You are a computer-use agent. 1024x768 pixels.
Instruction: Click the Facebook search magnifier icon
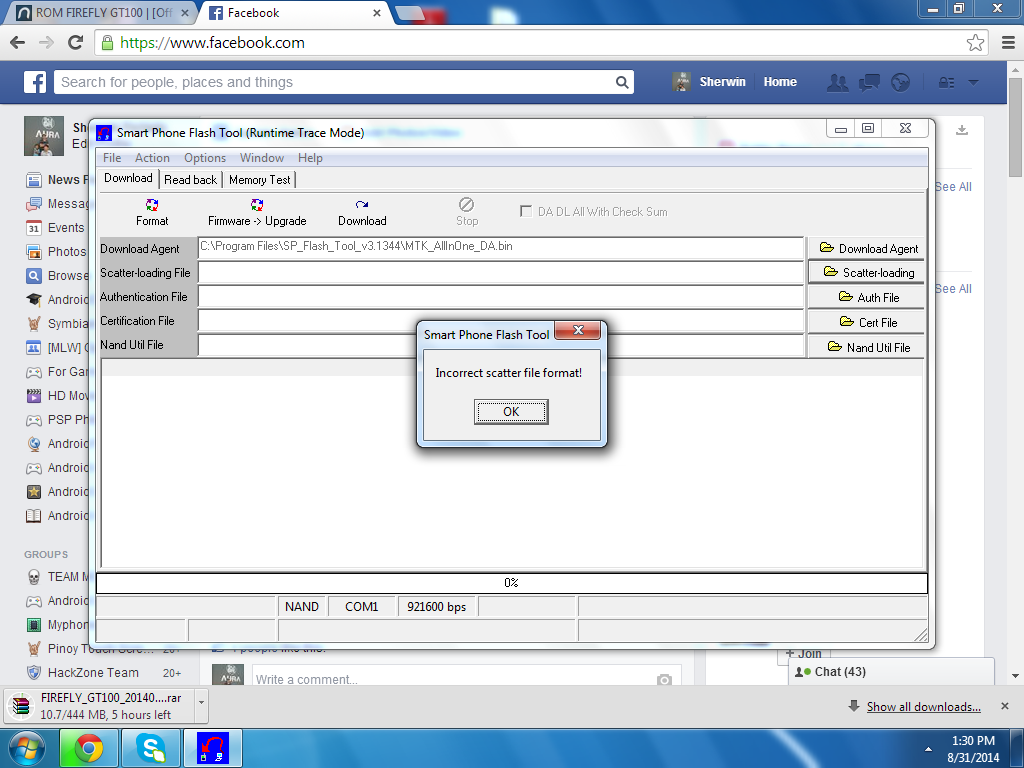[x=622, y=82]
